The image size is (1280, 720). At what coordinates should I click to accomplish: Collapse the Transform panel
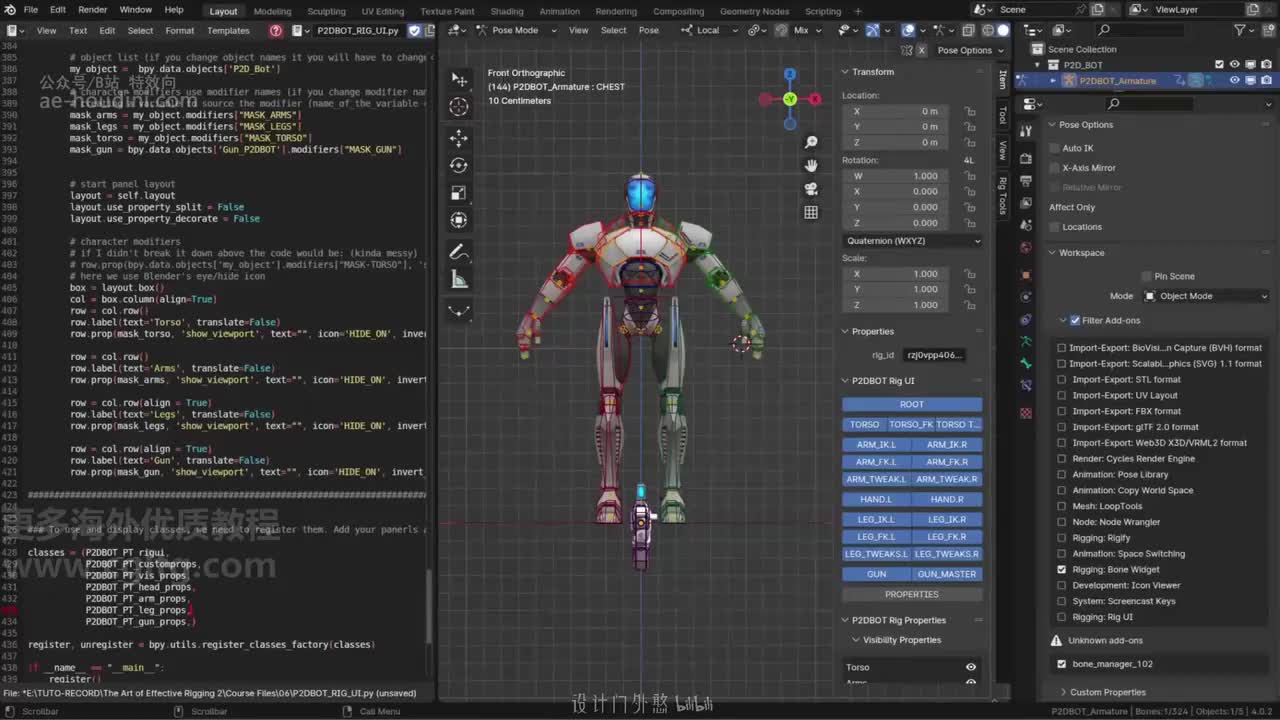[868, 72]
